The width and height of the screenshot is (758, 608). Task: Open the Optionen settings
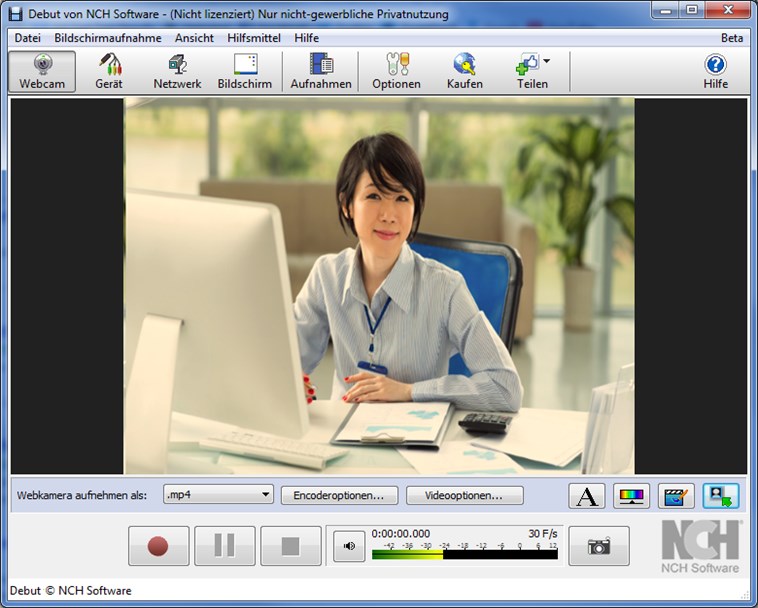[396, 72]
